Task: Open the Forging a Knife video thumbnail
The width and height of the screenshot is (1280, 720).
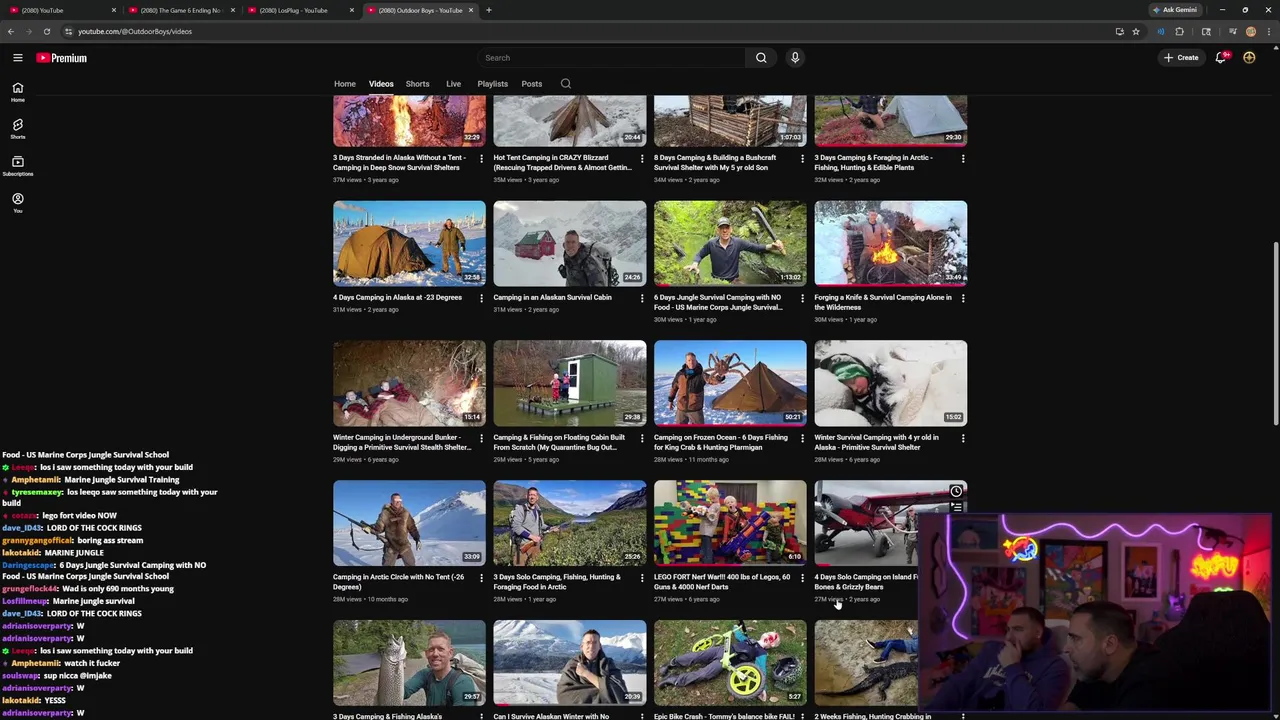Action: point(891,243)
